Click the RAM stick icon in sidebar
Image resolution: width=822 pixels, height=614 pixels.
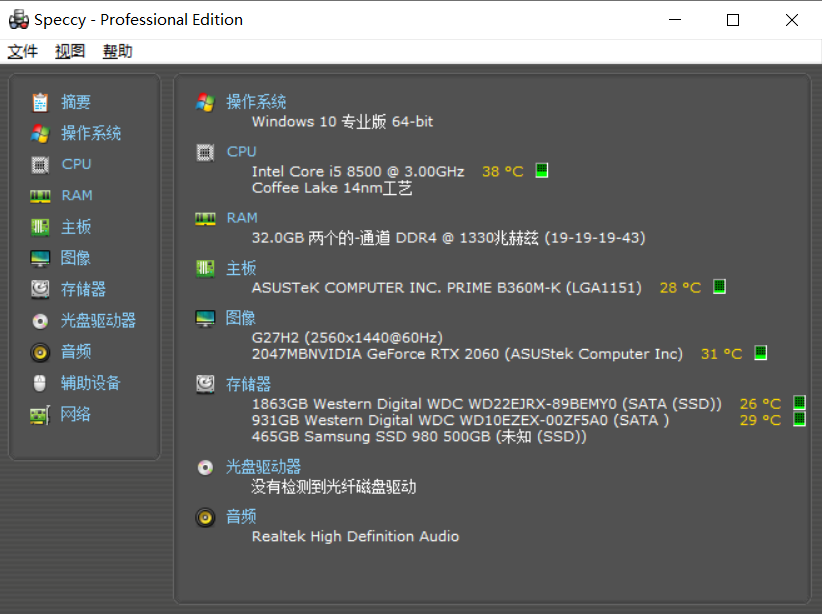pos(40,196)
